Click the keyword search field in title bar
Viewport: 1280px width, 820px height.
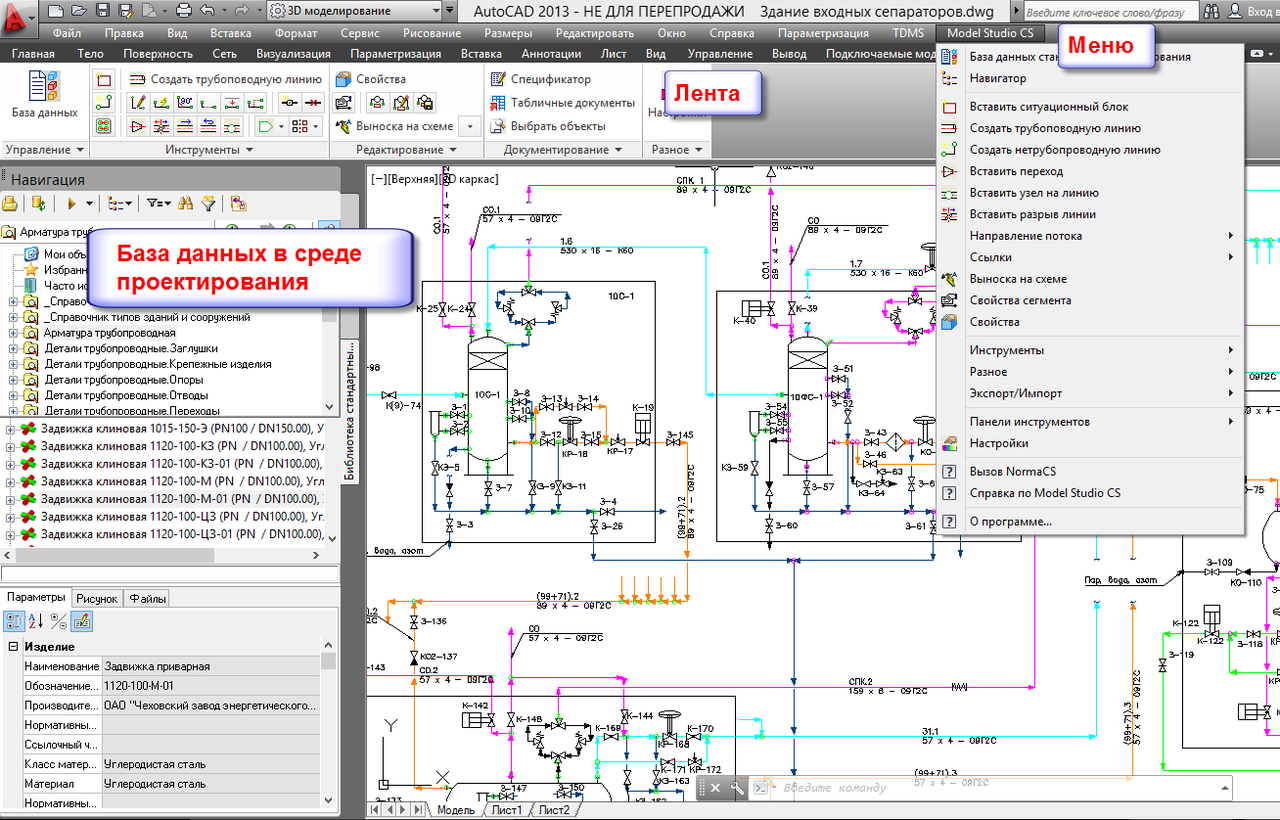1112,11
